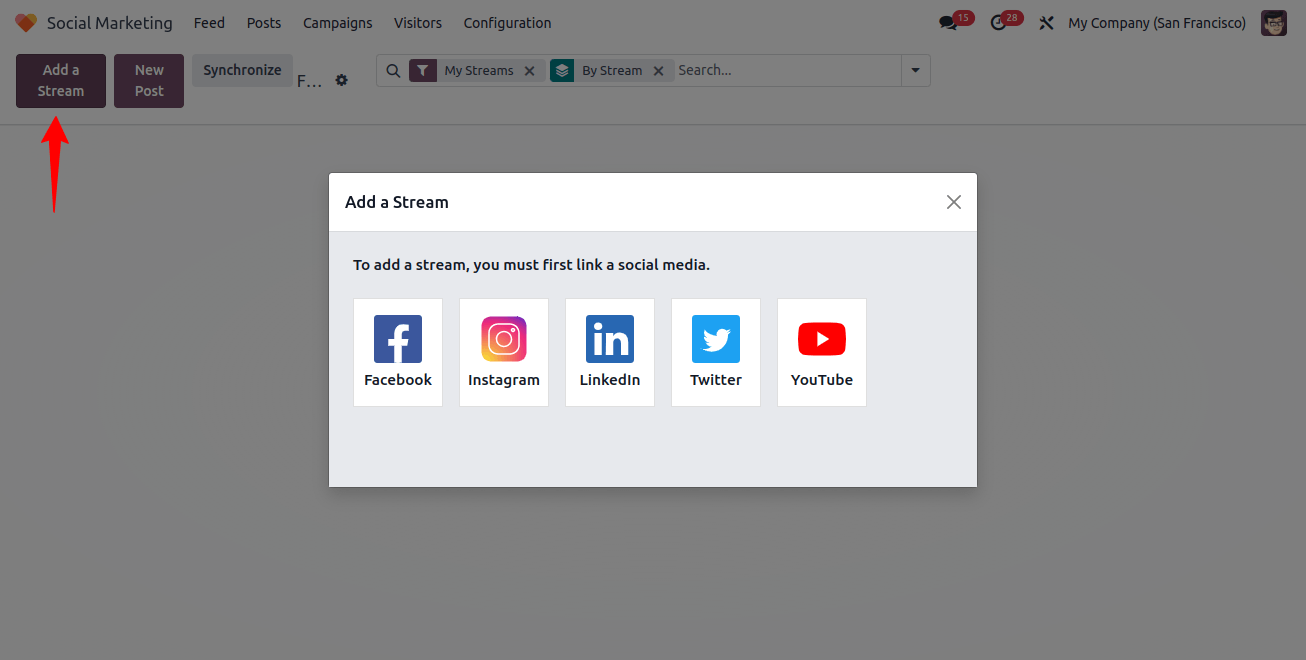This screenshot has width=1306, height=660.
Task: Open the user avatar menu
Action: click(1274, 23)
